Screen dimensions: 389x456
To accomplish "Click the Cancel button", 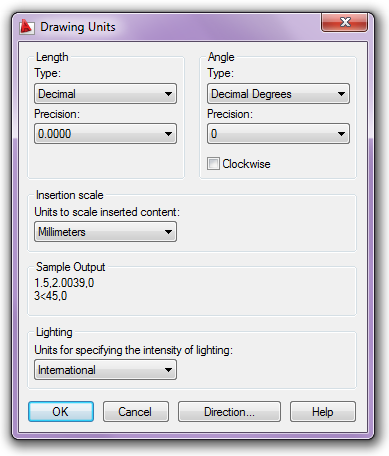I will (136, 412).
